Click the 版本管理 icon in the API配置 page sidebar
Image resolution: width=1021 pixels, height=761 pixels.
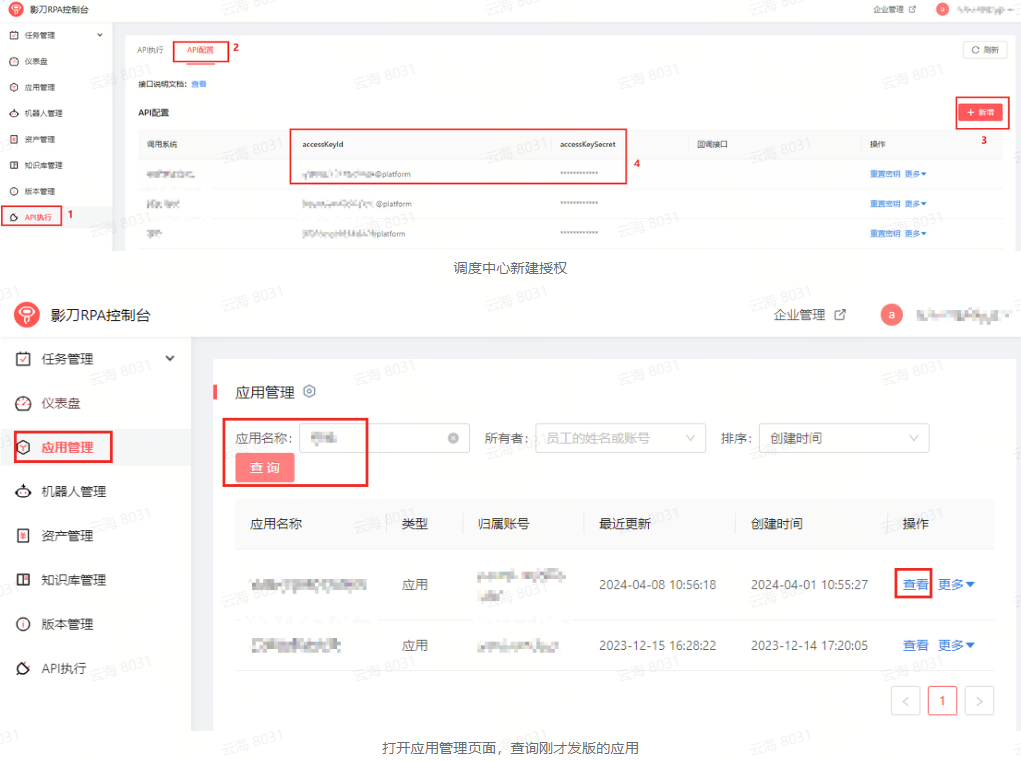click(x=14, y=191)
